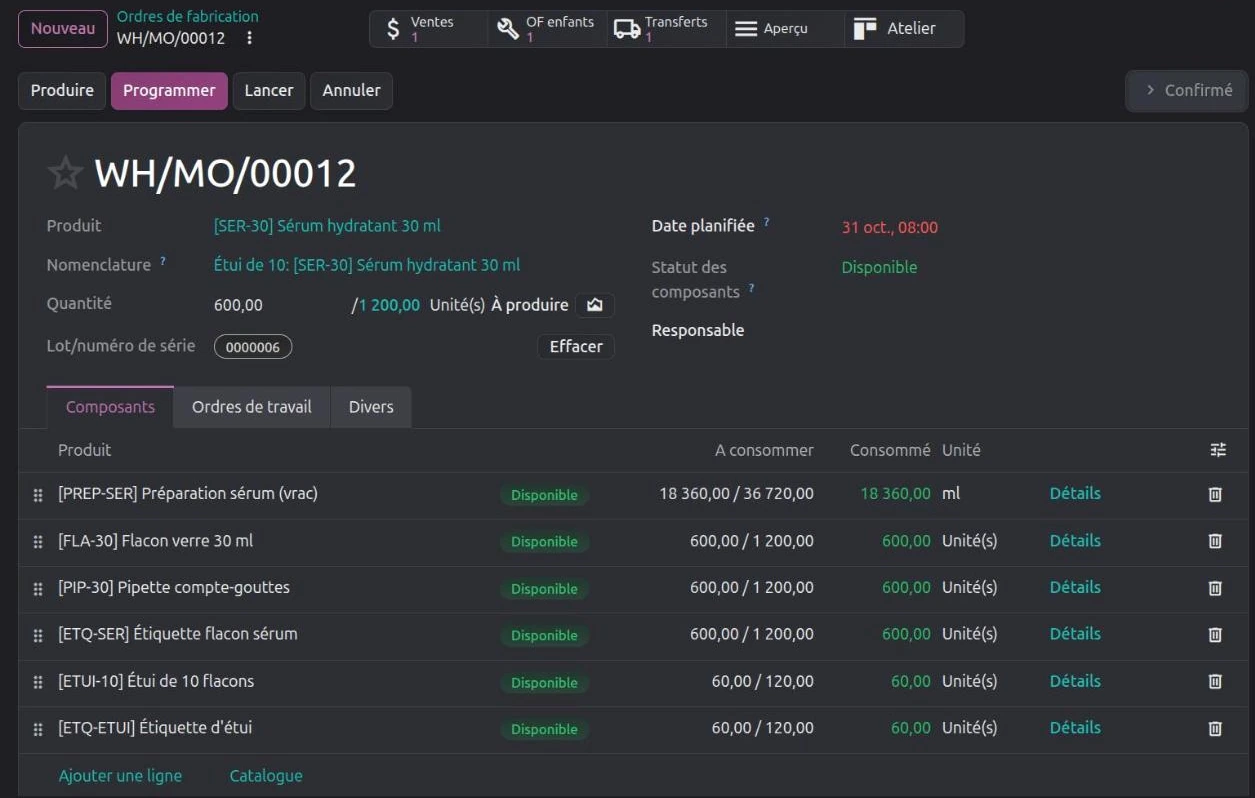This screenshot has height=798, width=1255.
Task: Delete the Étiquette flacon sérum line
Action: point(1215,634)
